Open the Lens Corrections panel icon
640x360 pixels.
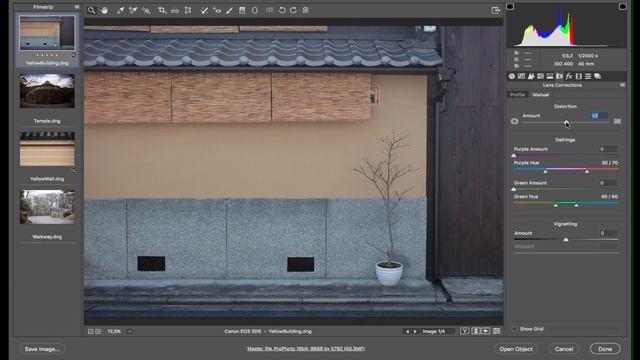pyautogui.click(x=560, y=76)
